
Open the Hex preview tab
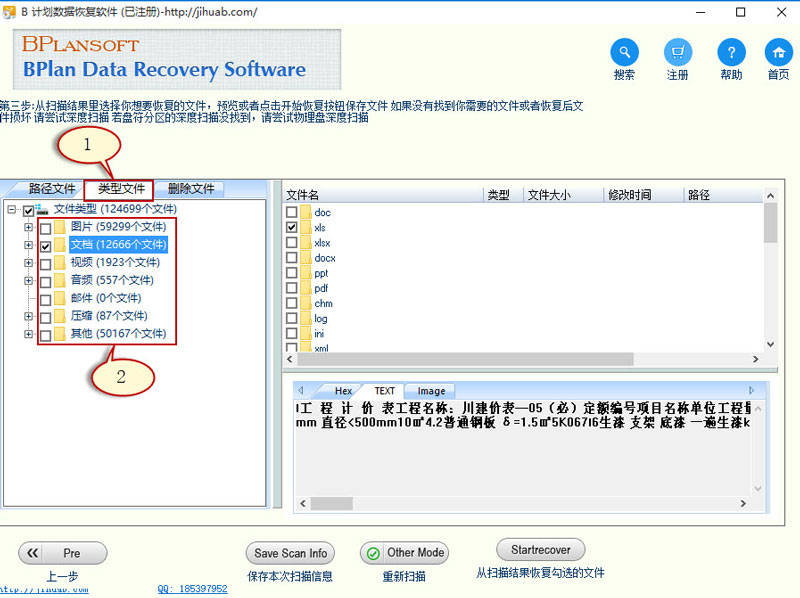(x=343, y=391)
